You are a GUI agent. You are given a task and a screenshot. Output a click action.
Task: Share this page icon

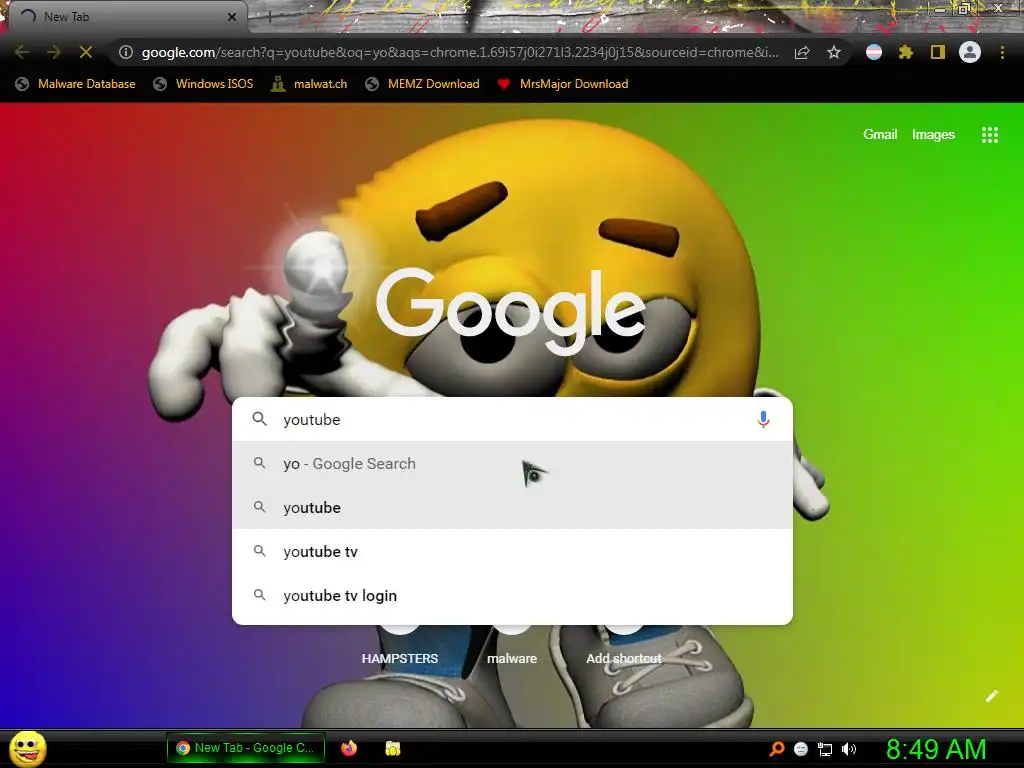[802, 53]
